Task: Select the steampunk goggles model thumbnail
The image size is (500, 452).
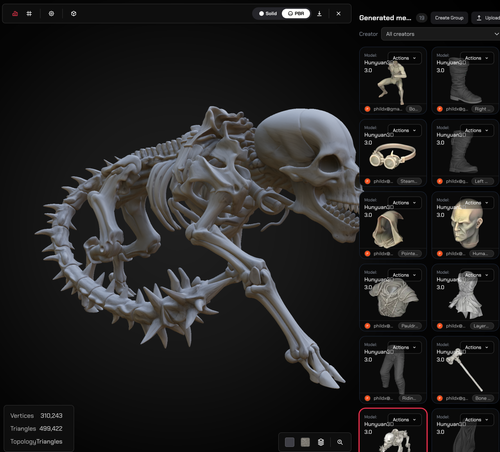Action: (393, 156)
